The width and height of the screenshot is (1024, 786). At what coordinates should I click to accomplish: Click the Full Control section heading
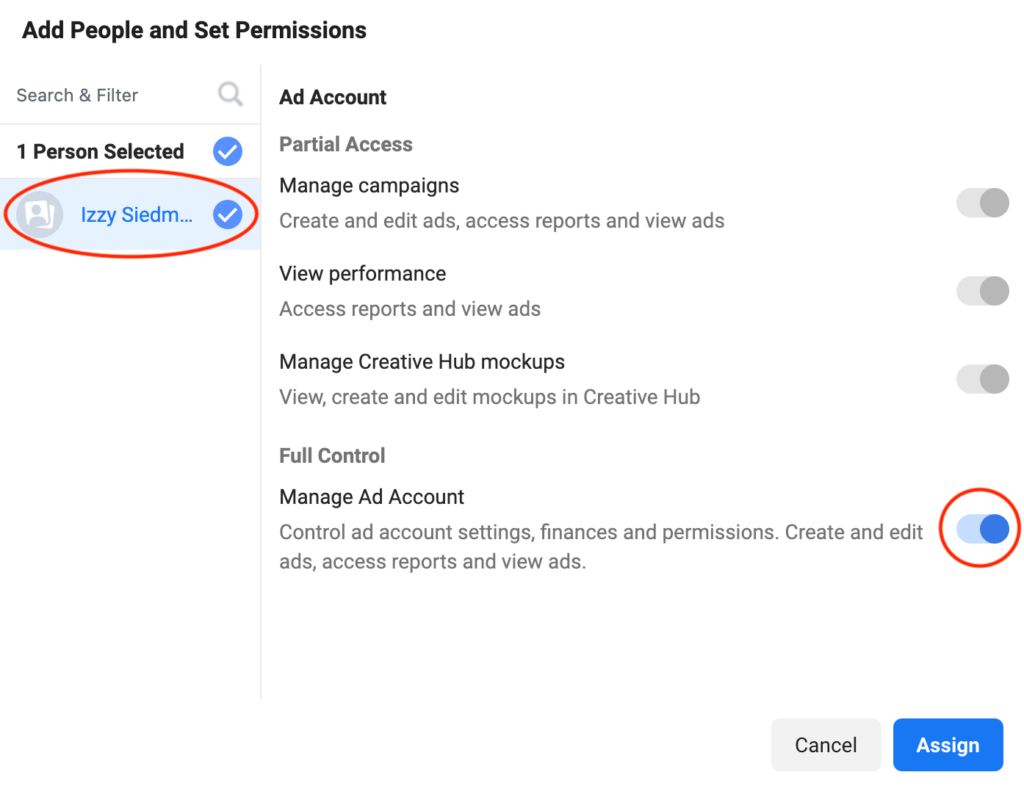(x=332, y=456)
